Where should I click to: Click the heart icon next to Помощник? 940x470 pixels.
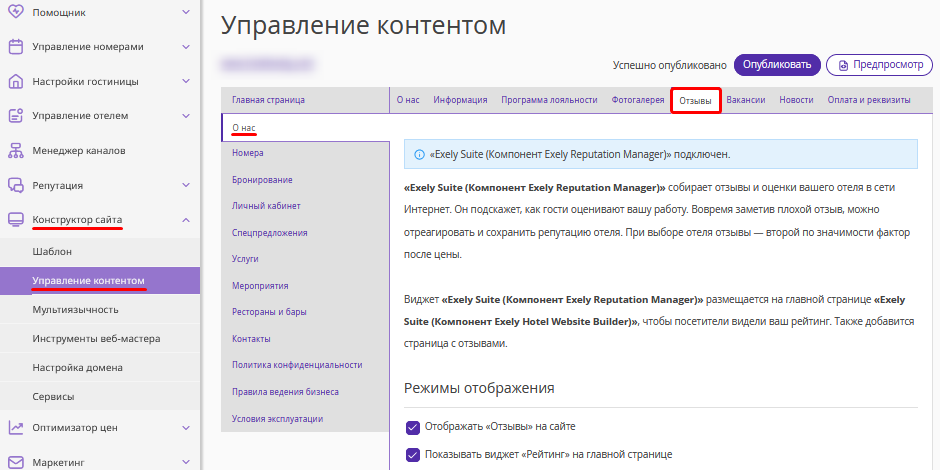16,12
